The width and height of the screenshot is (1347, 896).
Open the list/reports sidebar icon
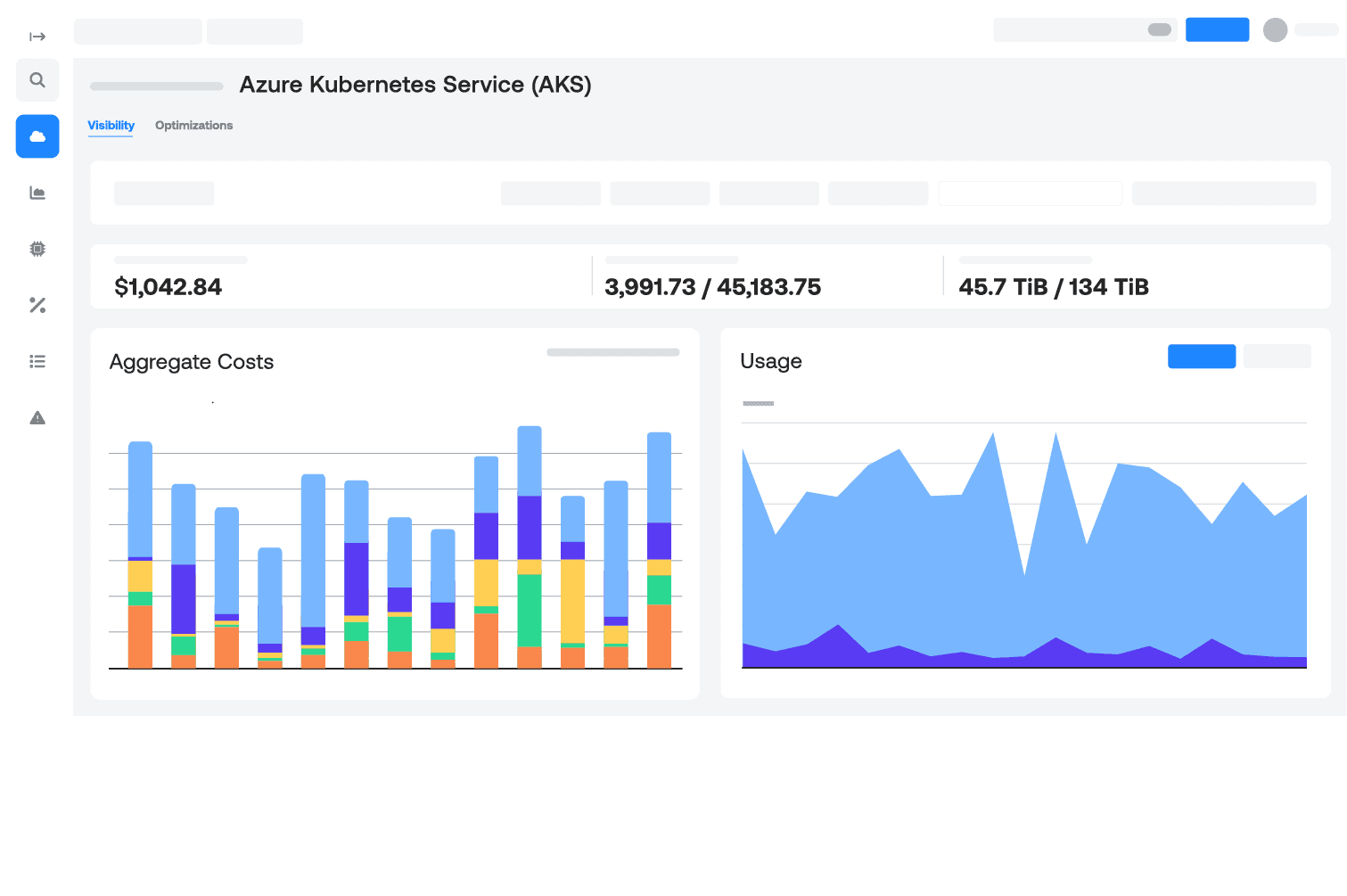click(37, 361)
